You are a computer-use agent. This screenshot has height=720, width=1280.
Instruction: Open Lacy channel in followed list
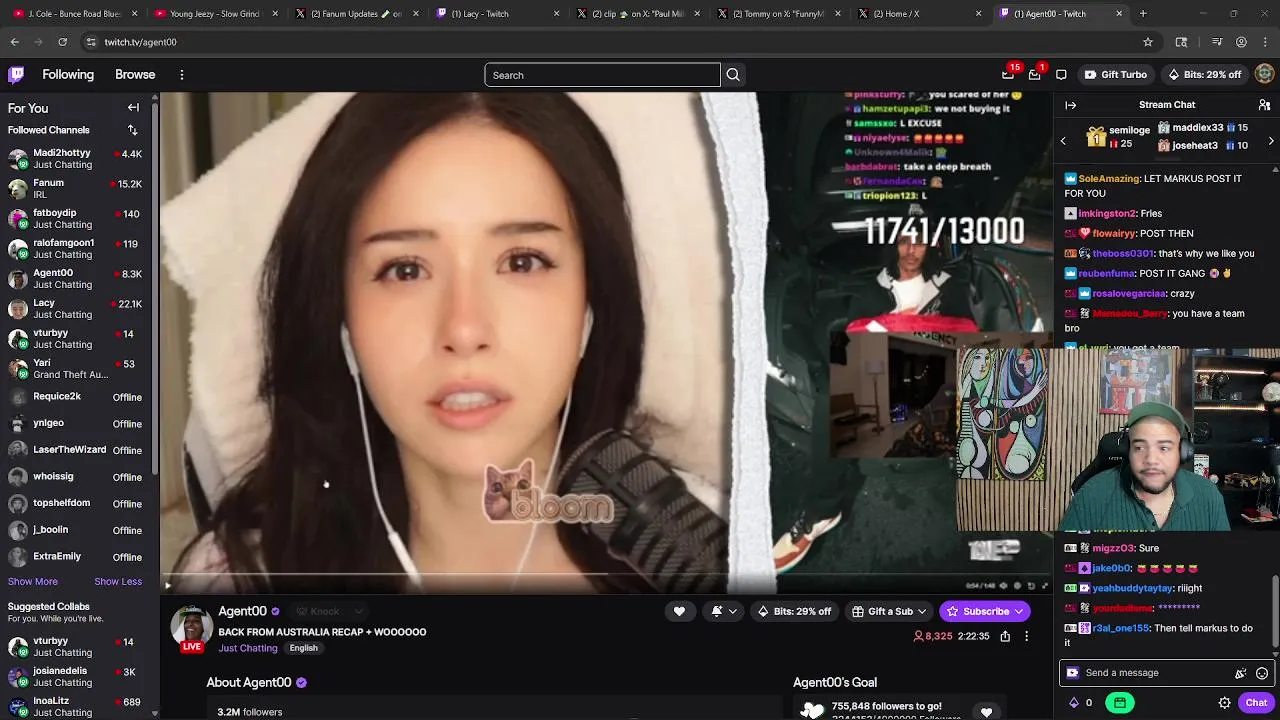[78, 309]
